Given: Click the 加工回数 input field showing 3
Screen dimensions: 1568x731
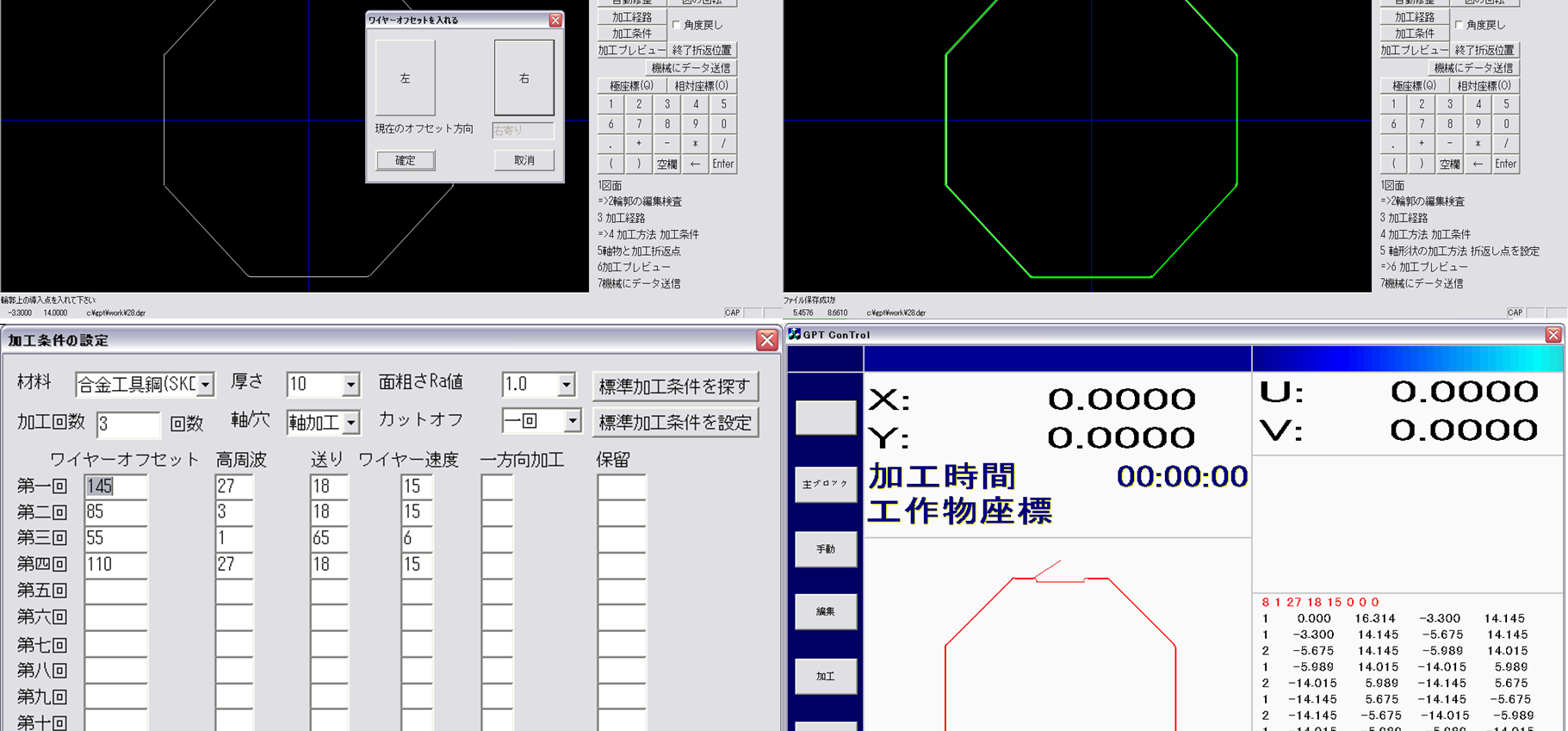Looking at the screenshot, I should coord(128,424).
